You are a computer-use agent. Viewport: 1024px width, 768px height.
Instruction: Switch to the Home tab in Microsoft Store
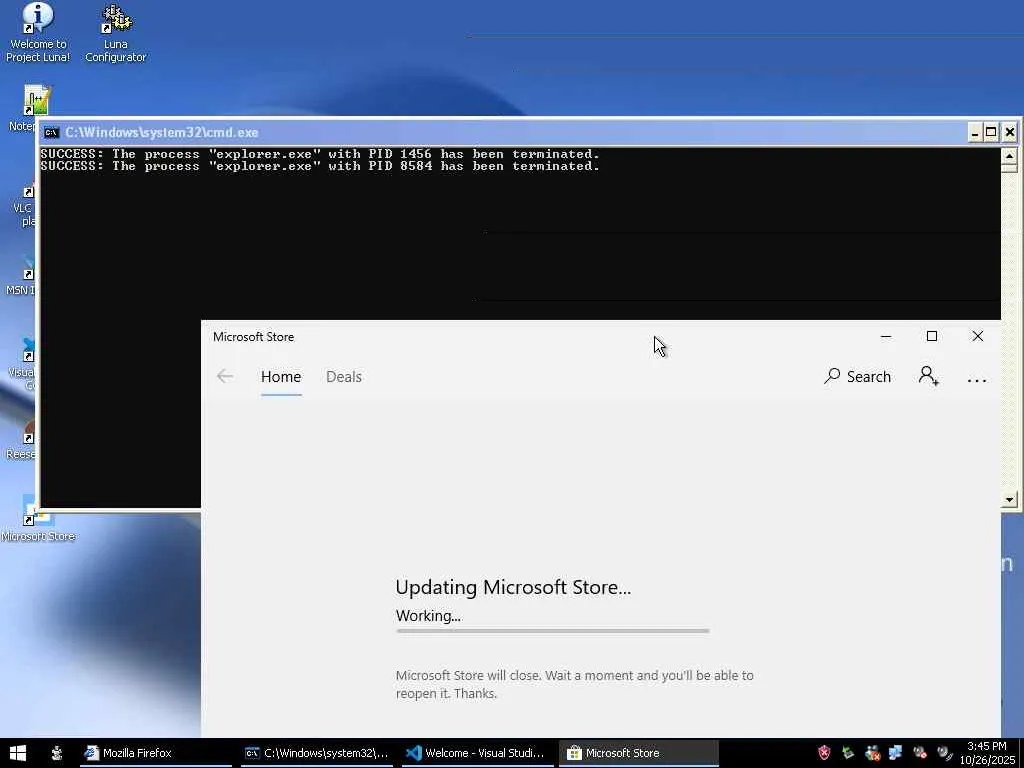point(281,377)
